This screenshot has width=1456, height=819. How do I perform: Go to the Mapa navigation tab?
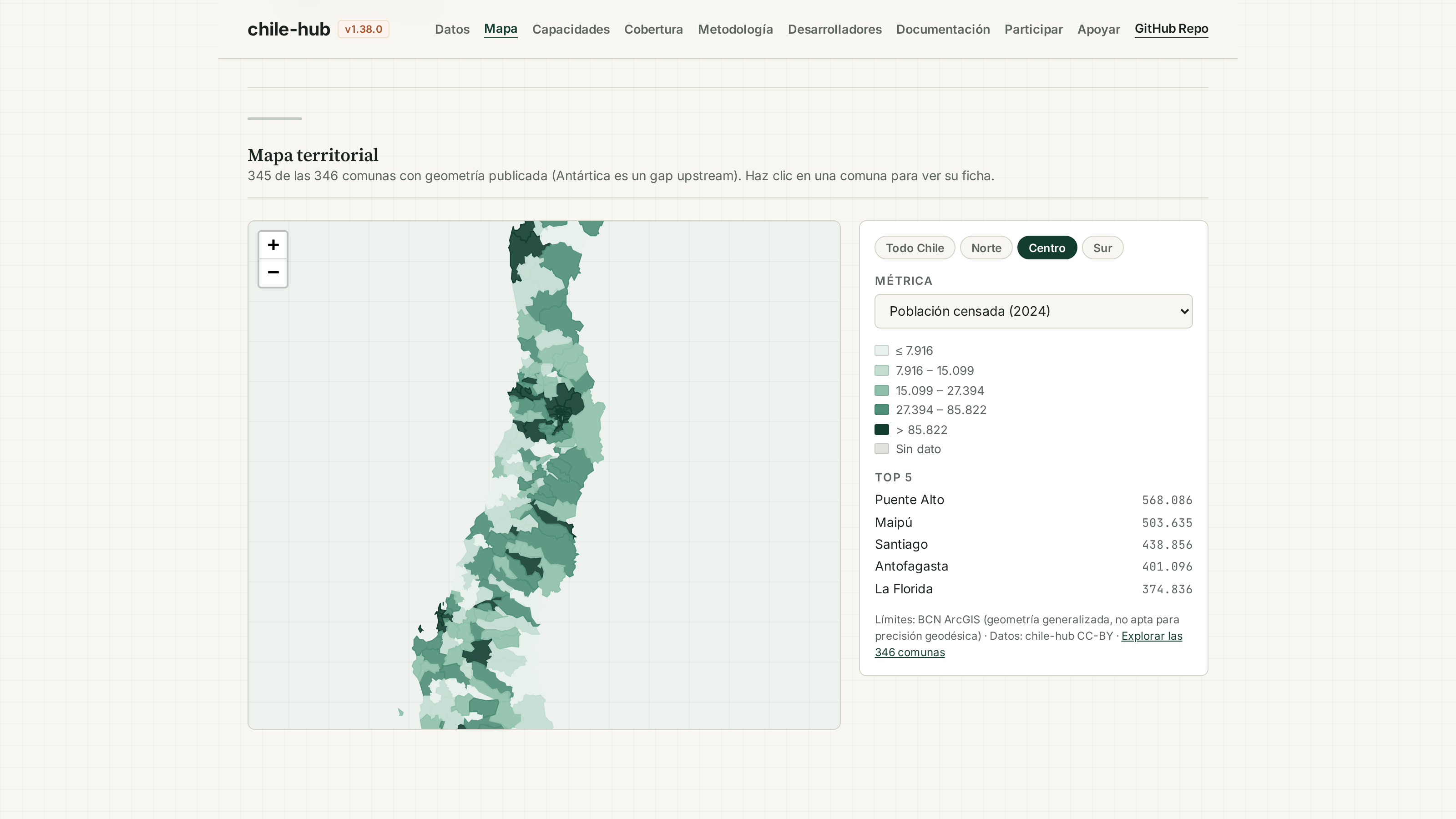(x=500, y=29)
